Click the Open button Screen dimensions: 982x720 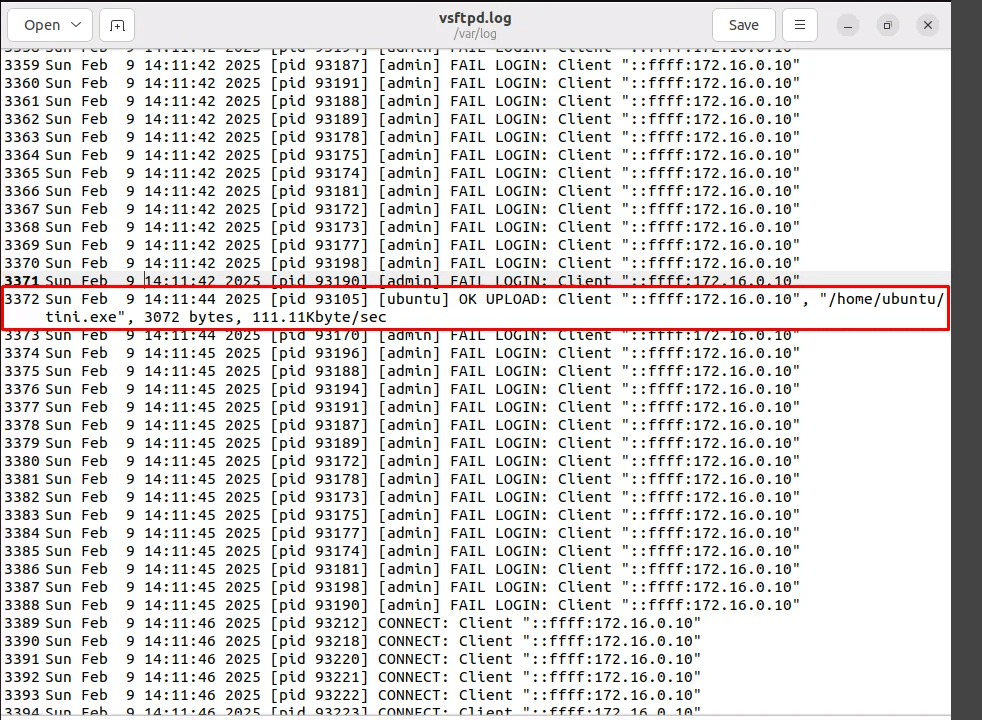[41, 25]
